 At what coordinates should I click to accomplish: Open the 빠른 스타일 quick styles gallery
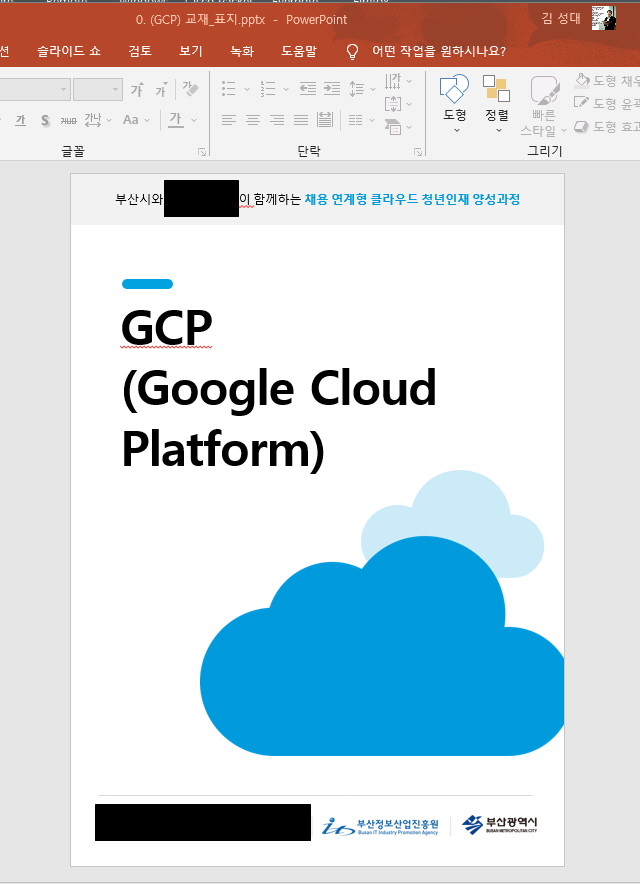click(544, 106)
